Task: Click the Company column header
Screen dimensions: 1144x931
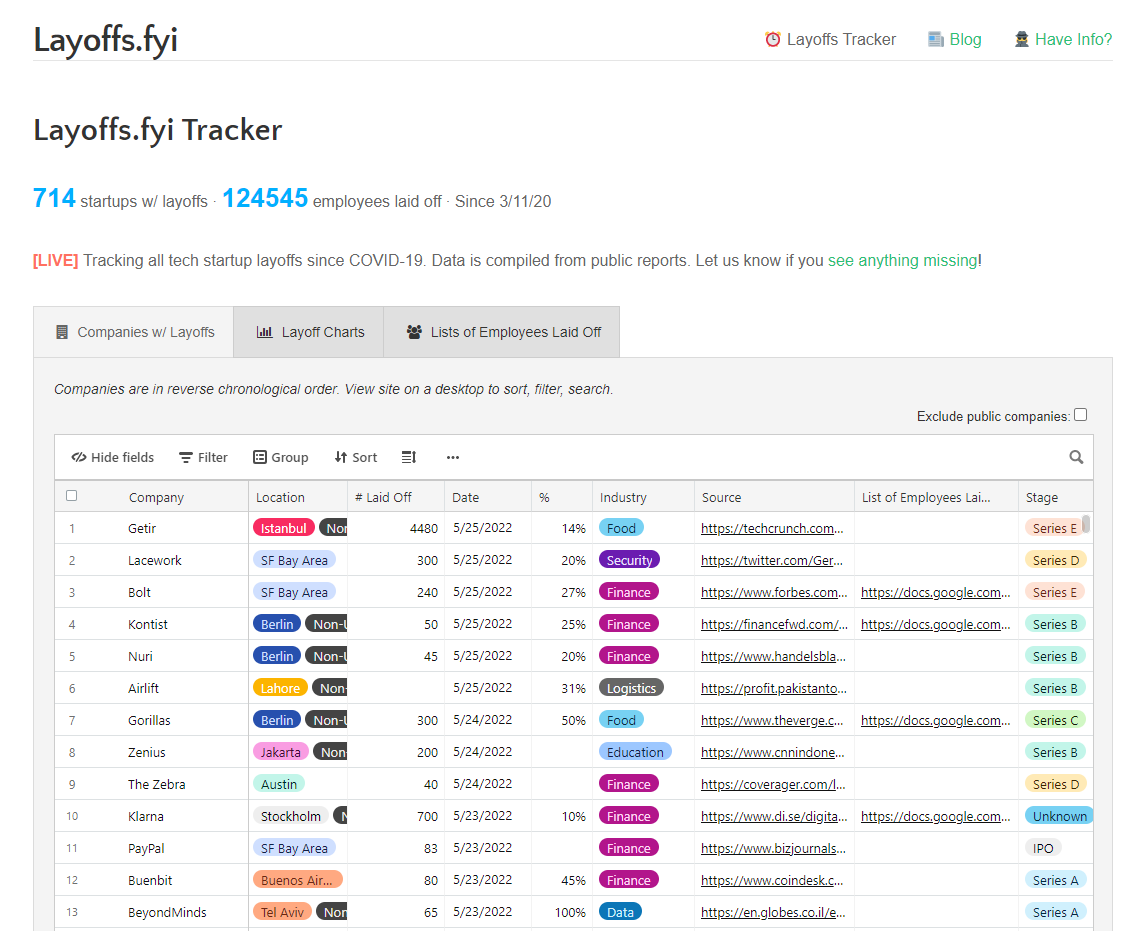Action: click(156, 497)
